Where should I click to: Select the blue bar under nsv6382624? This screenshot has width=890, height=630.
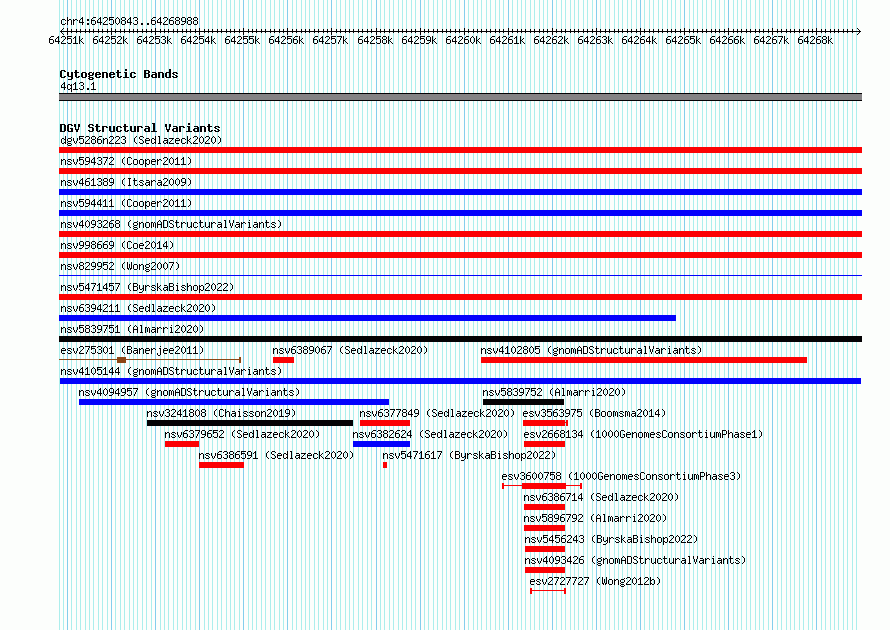tap(381, 444)
